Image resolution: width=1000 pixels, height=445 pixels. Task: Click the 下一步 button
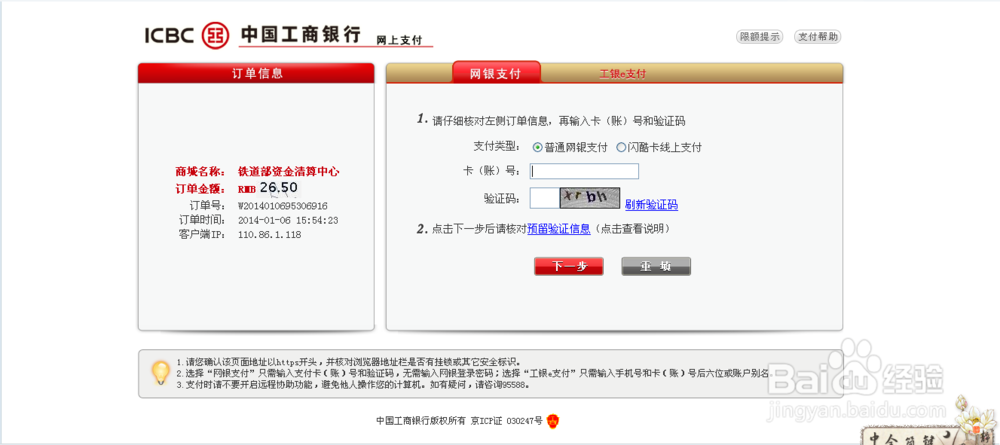click(x=568, y=266)
